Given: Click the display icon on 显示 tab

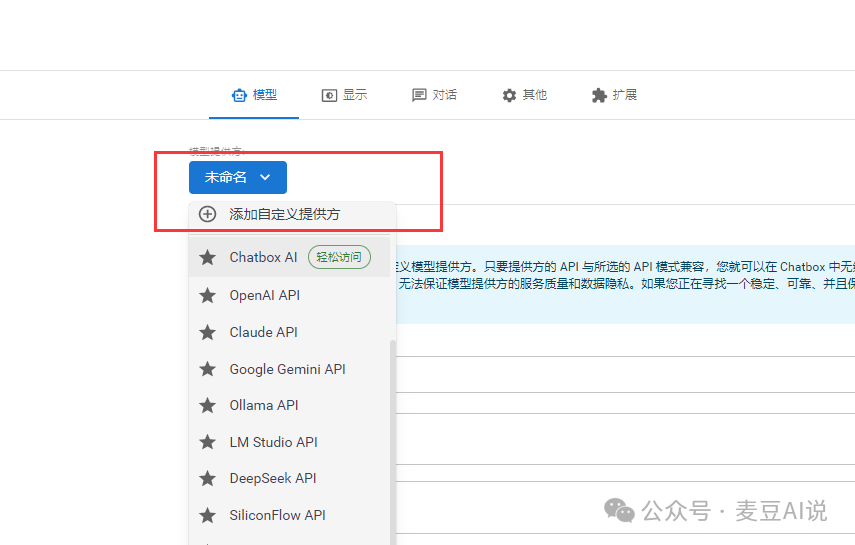Looking at the screenshot, I should tap(329, 95).
